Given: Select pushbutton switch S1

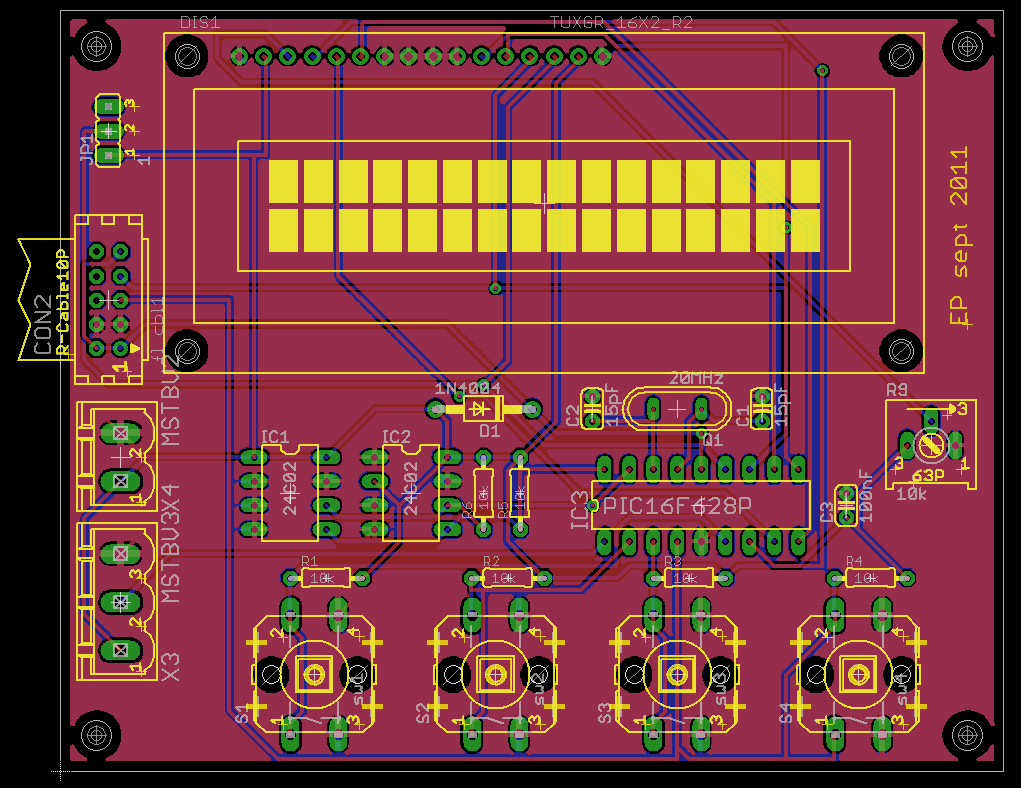Looking at the screenshot, I should (313, 674).
